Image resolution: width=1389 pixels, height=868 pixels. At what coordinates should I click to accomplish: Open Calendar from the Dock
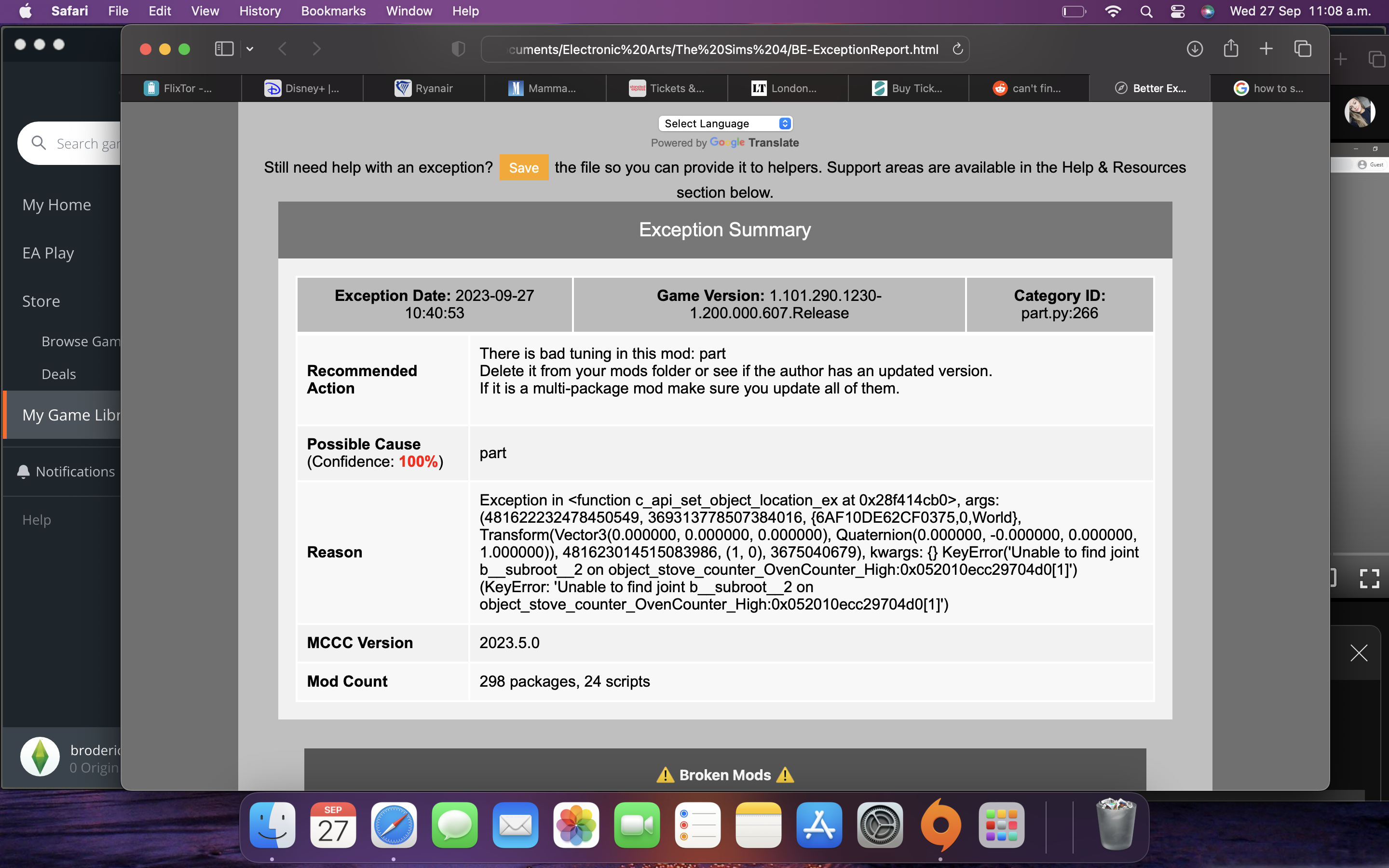pyautogui.click(x=333, y=825)
